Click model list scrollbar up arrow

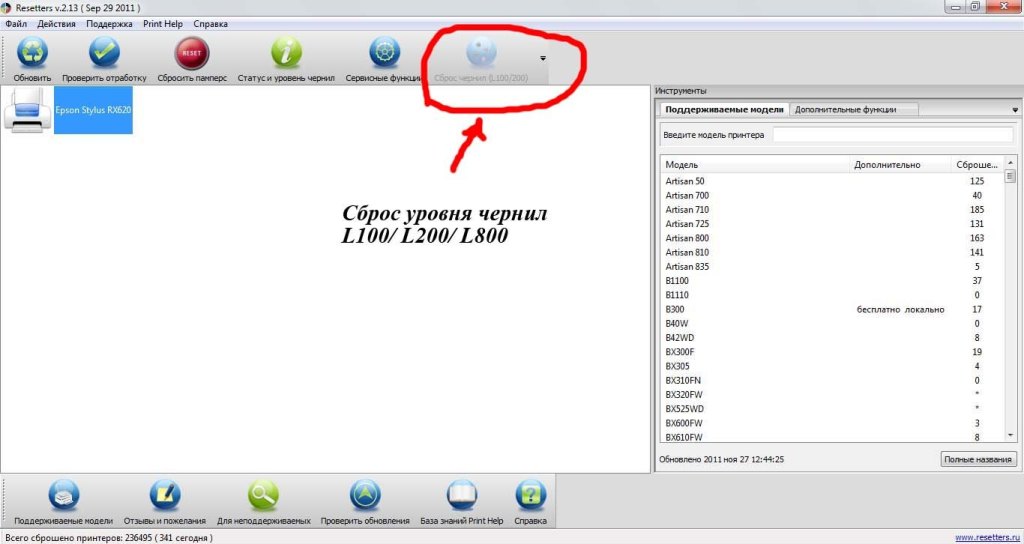tap(1010, 163)
